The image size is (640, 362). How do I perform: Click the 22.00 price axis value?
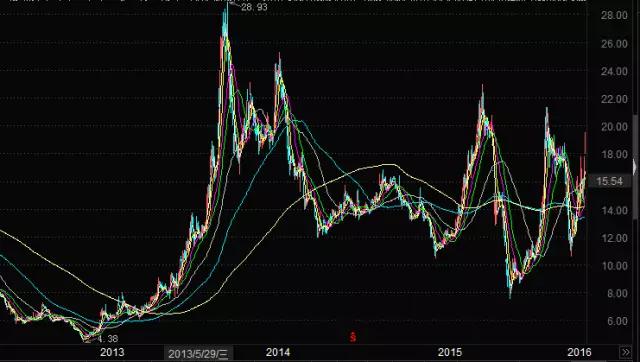pyautogui.click(x=614, y=99)
